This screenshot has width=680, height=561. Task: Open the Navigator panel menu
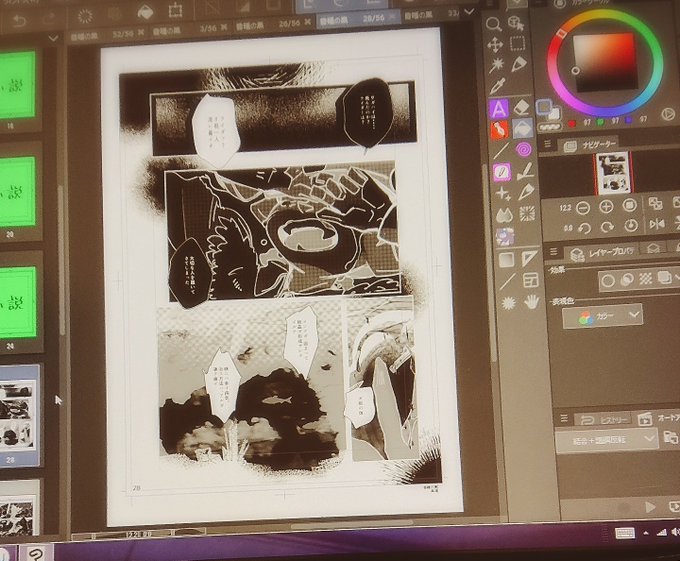pos(548,144)
